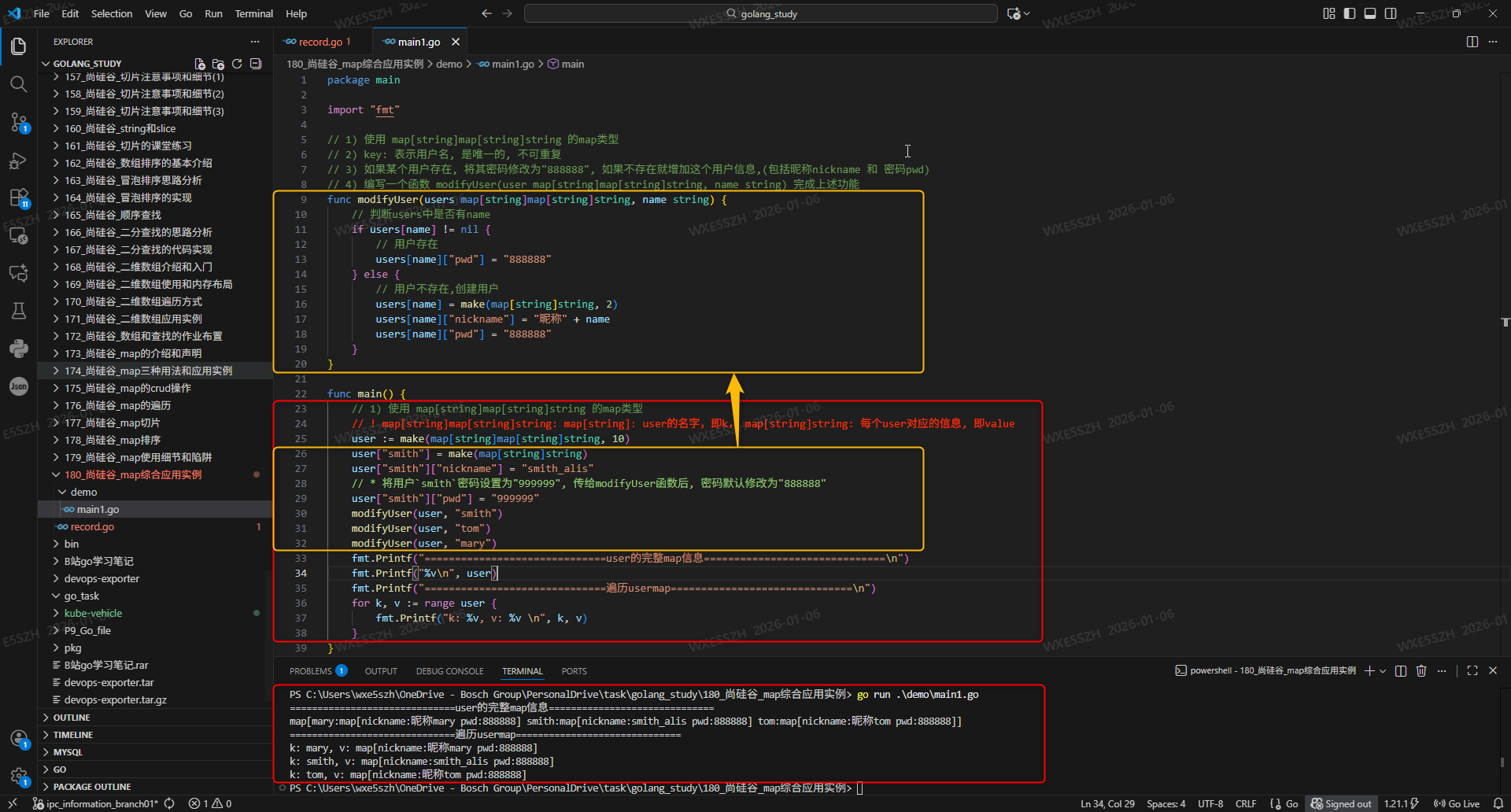Viewport: 1511px width, 812px height.
Task: Create a new folder in GOLANG_STUDY
Action: [218, 64]
